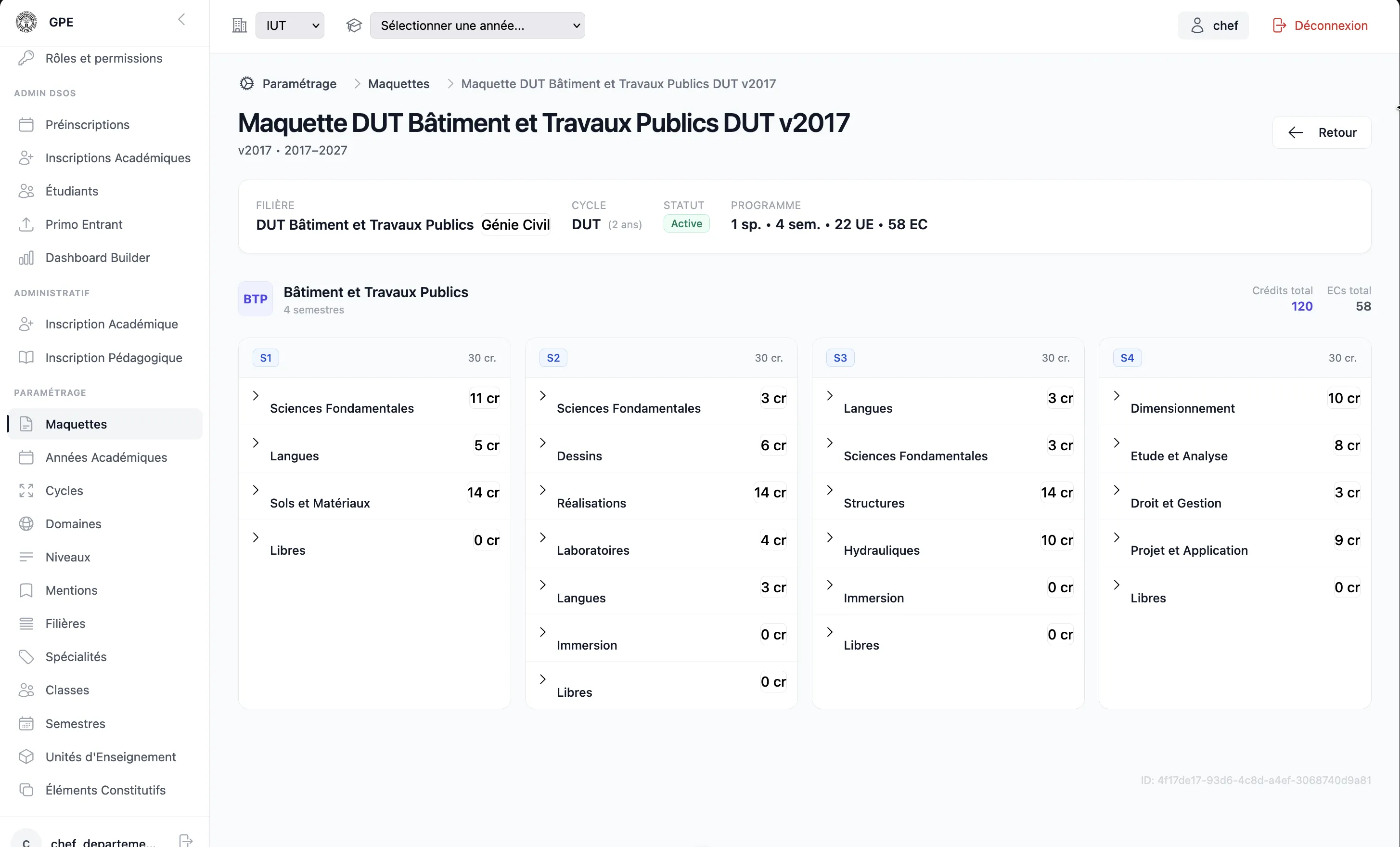
Task: Select Semestres in sidebar
Action: [x=104, y=724]
